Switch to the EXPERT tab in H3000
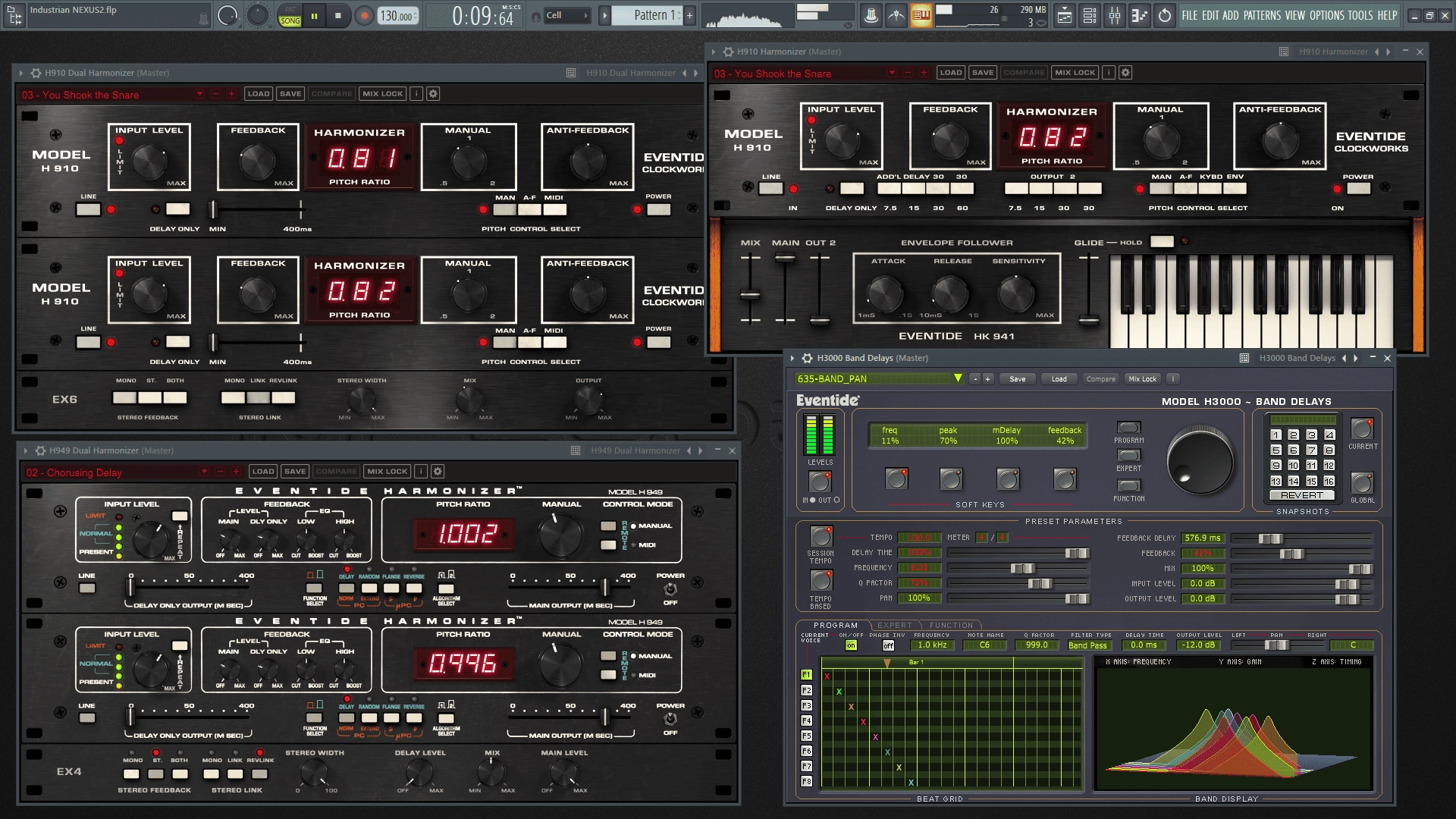This screenshot has width=1456, height=819. coord(895,626)
